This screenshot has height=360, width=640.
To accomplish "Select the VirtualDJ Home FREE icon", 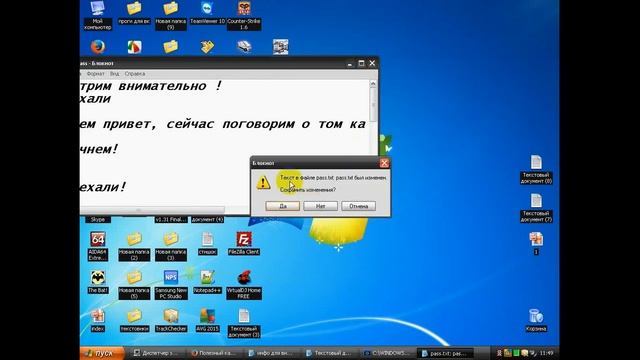I will tap(244, 284).
